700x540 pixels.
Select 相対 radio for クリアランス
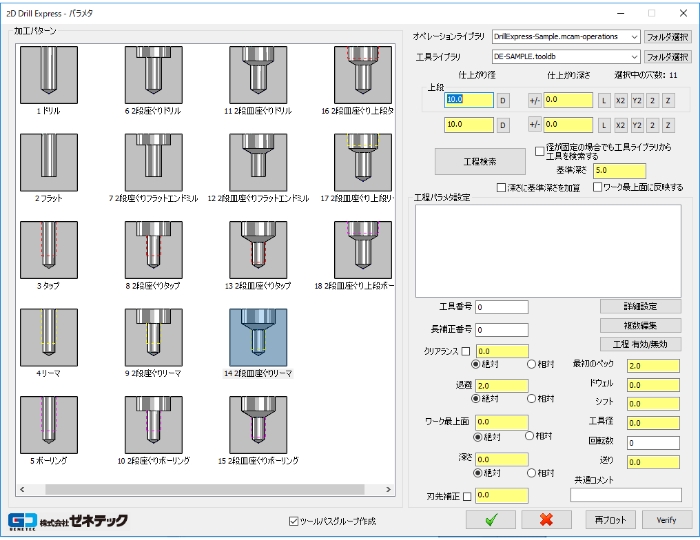(x=531, y=364)
